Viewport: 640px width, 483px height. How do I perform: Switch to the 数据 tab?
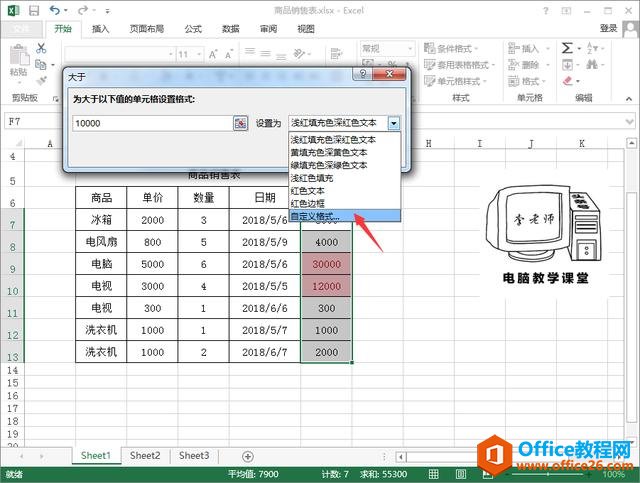click(x=231, y=29)
